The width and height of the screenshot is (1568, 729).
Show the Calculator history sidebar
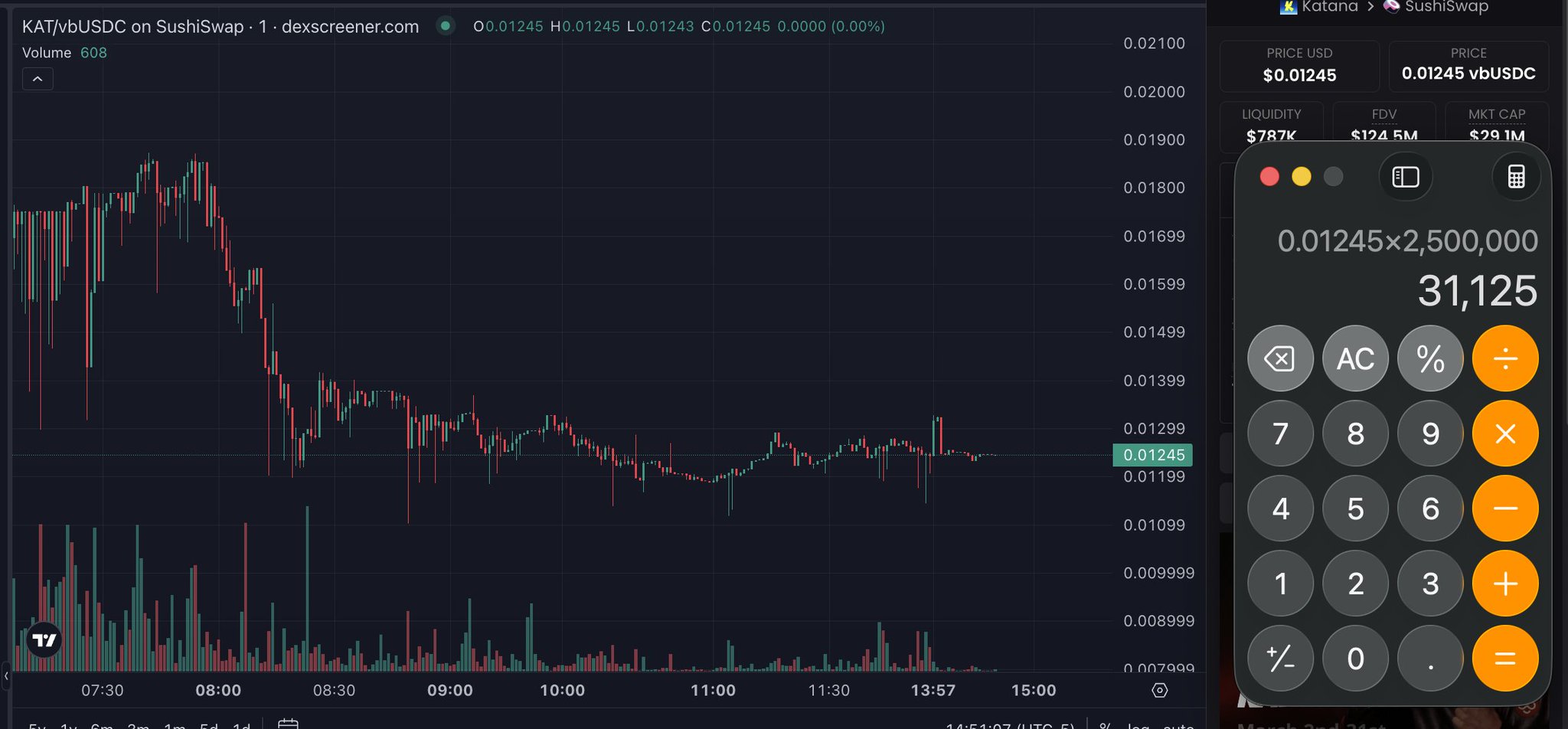(1406, 177)
